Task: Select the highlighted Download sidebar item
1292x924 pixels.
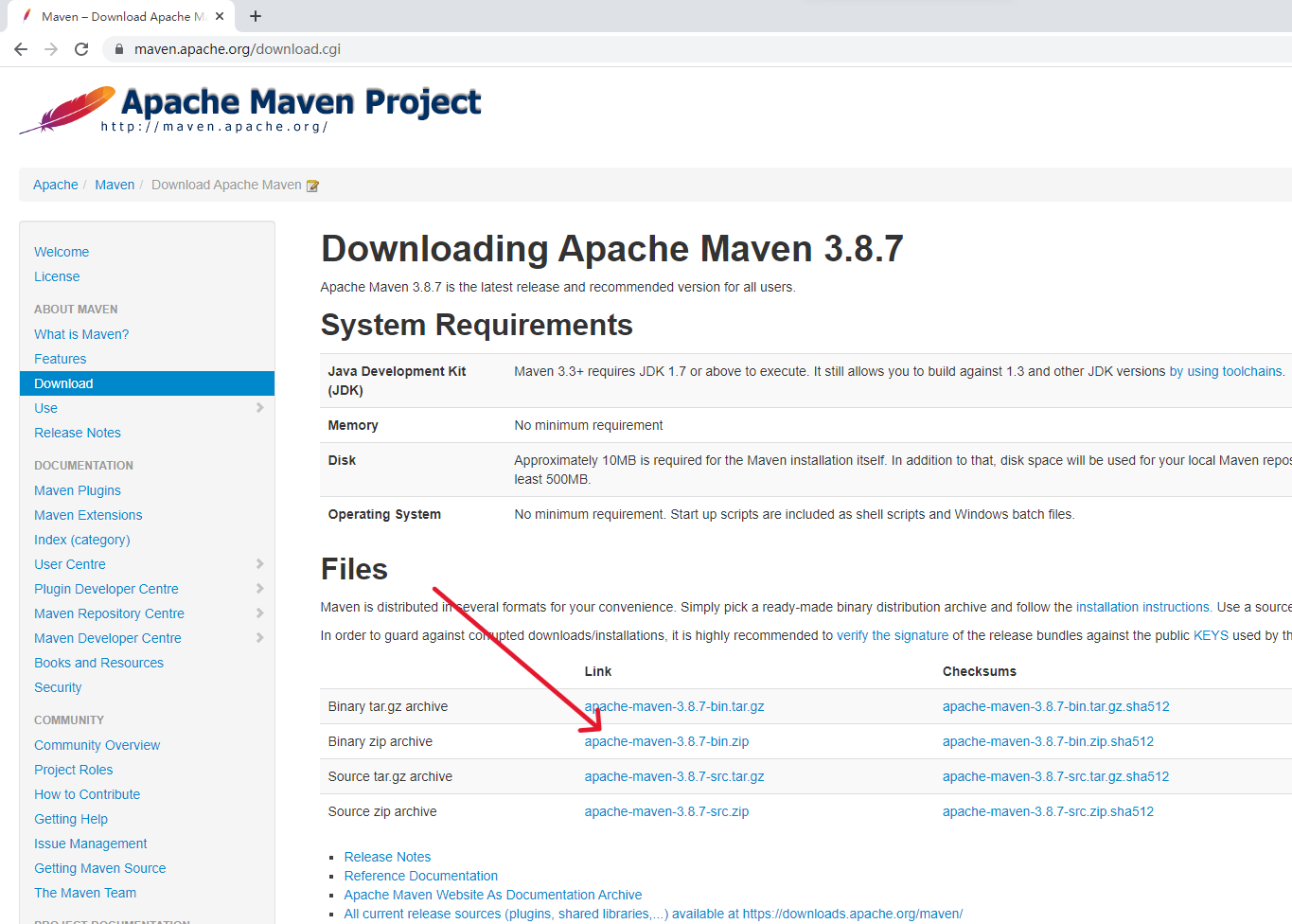Action: 147,383
